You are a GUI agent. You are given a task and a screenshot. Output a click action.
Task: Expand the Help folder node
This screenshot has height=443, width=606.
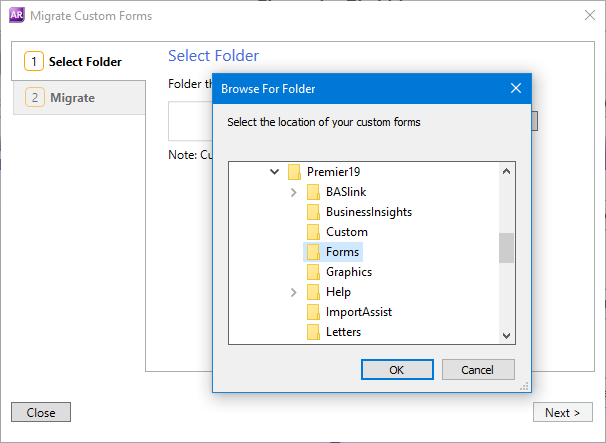(293, 292)
